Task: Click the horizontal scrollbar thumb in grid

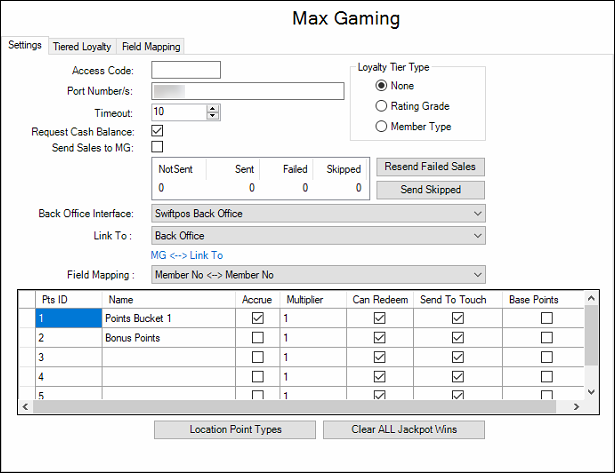Action: tap(294, 407)
